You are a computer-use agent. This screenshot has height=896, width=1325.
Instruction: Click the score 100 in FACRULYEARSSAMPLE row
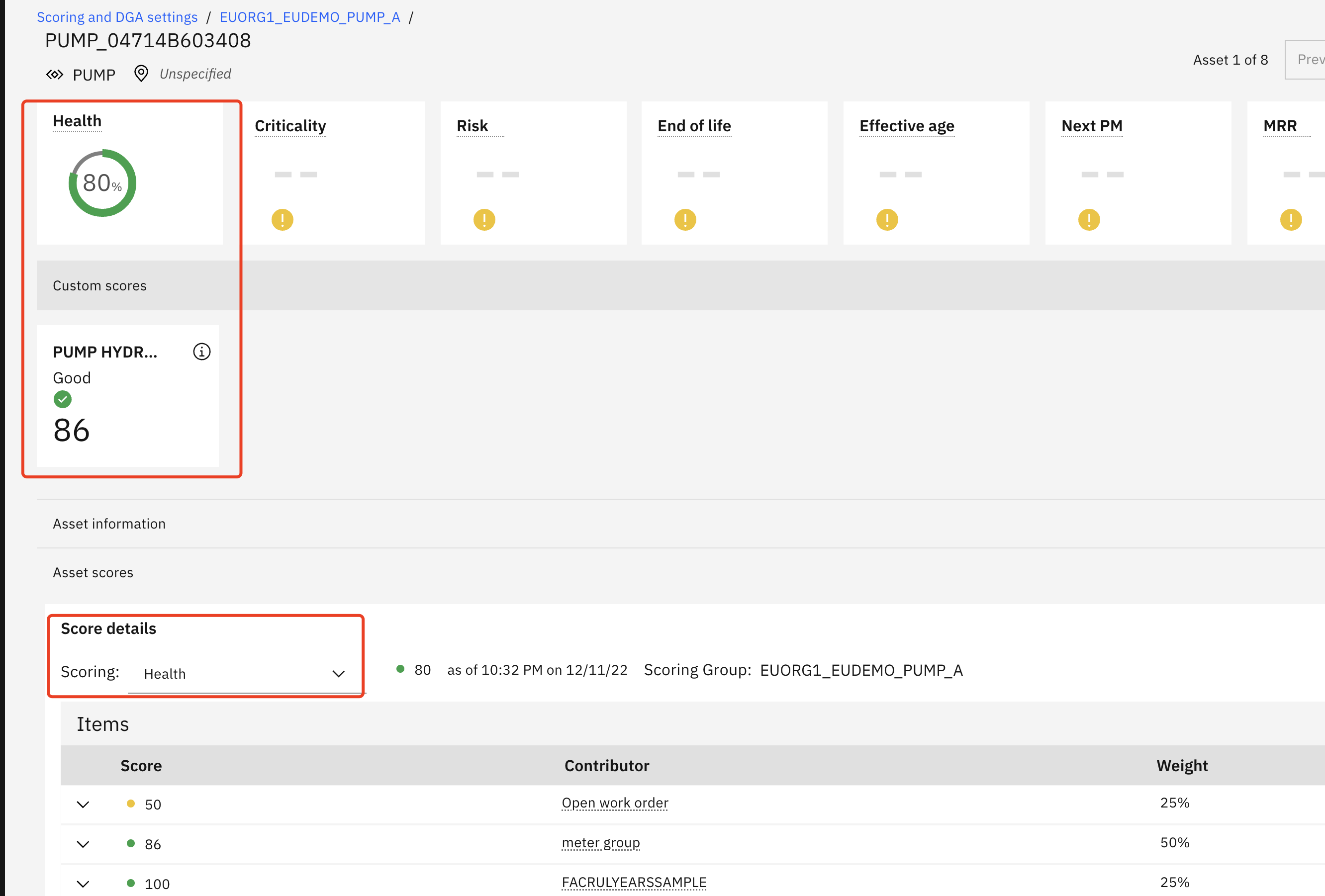[157, 884]
